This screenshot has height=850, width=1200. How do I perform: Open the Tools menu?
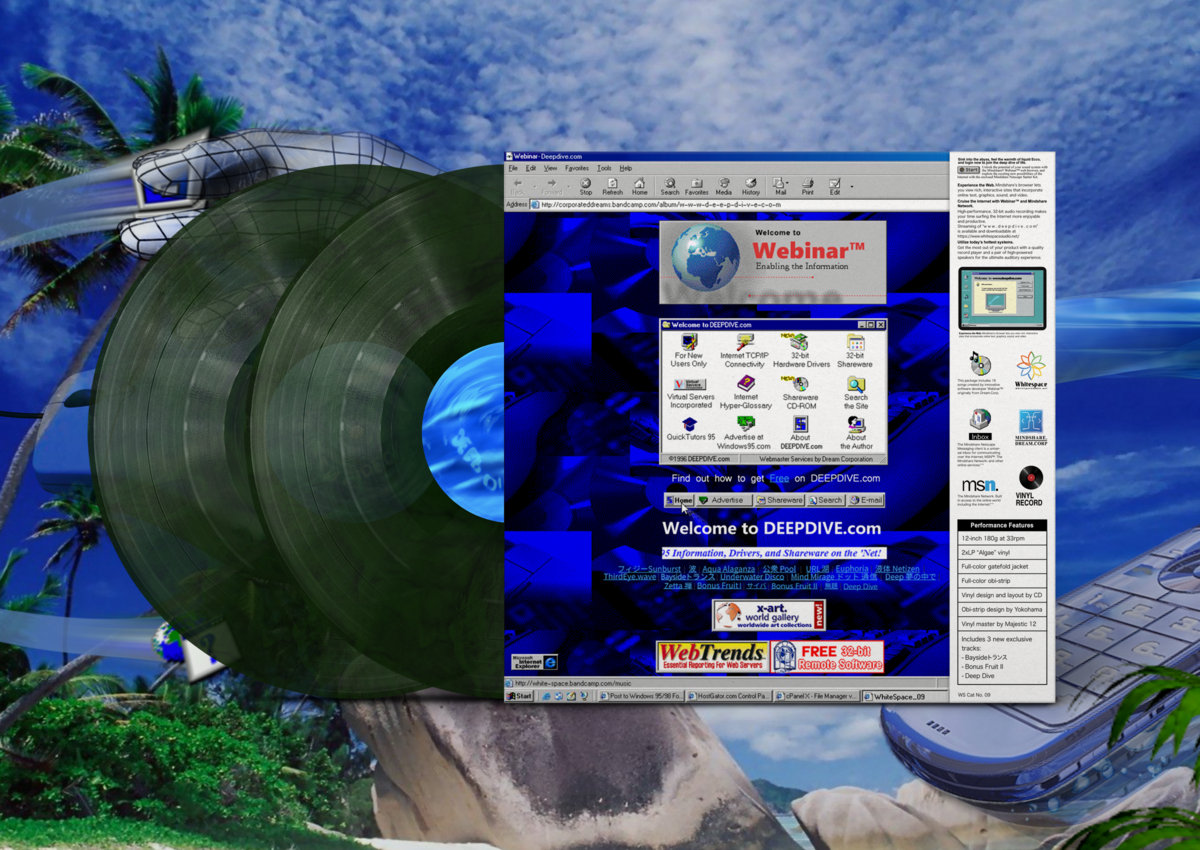(604, 168)
